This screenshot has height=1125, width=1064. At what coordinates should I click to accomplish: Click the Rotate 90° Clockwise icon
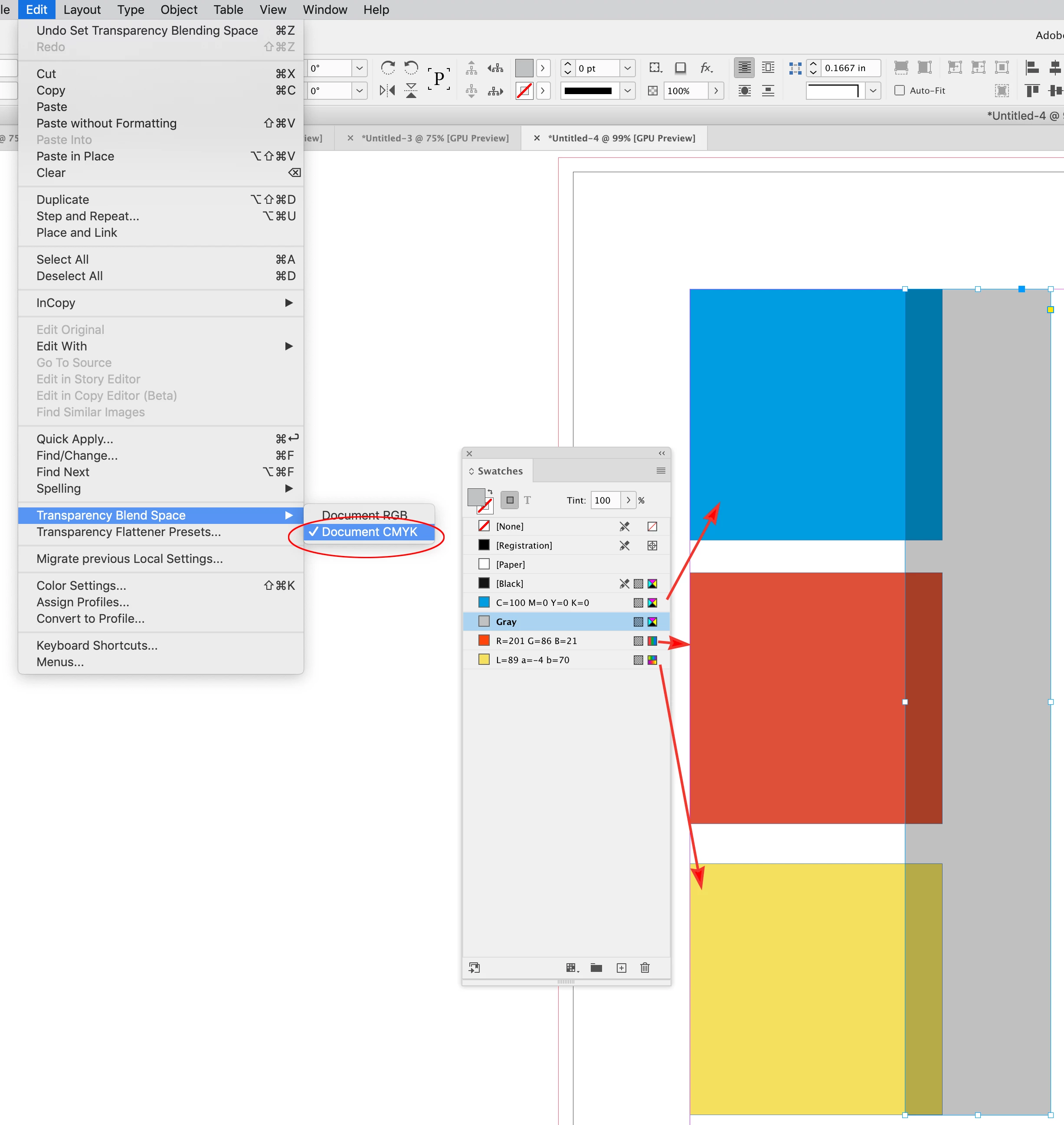click(x=387, y=68)
